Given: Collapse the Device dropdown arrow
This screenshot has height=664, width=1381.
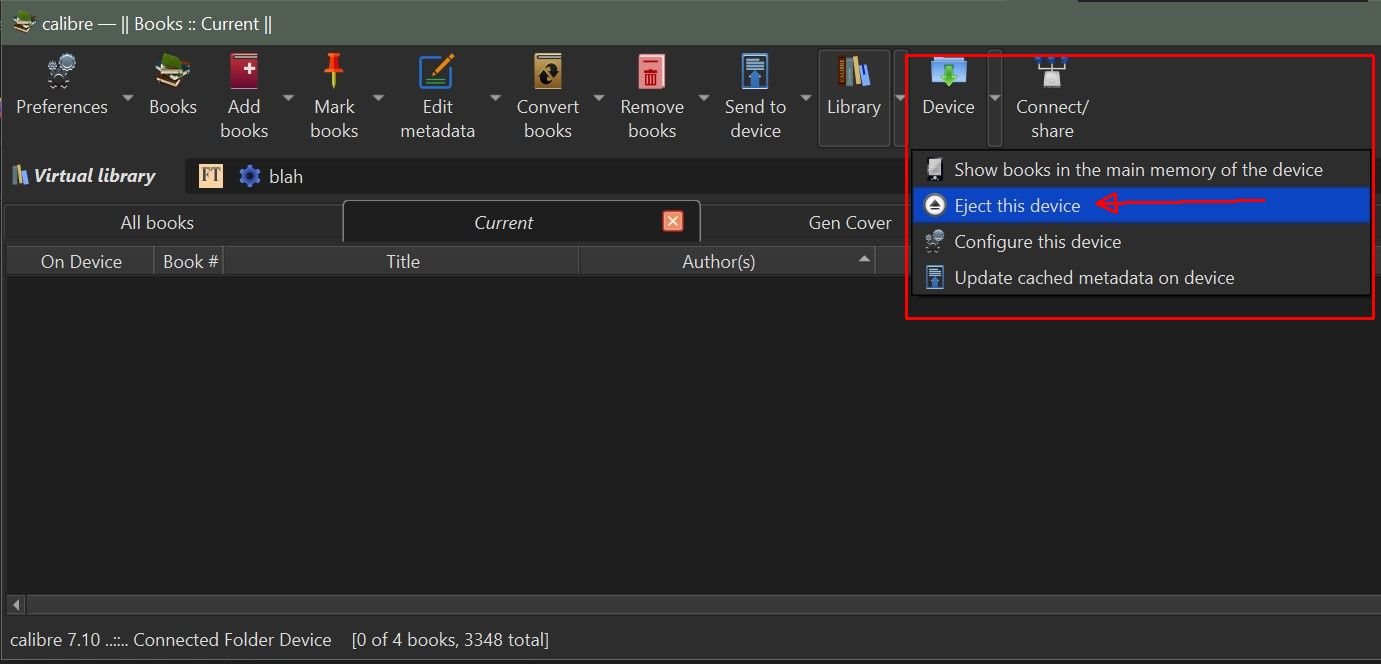Looking at the screenshot, I should 995,98.
